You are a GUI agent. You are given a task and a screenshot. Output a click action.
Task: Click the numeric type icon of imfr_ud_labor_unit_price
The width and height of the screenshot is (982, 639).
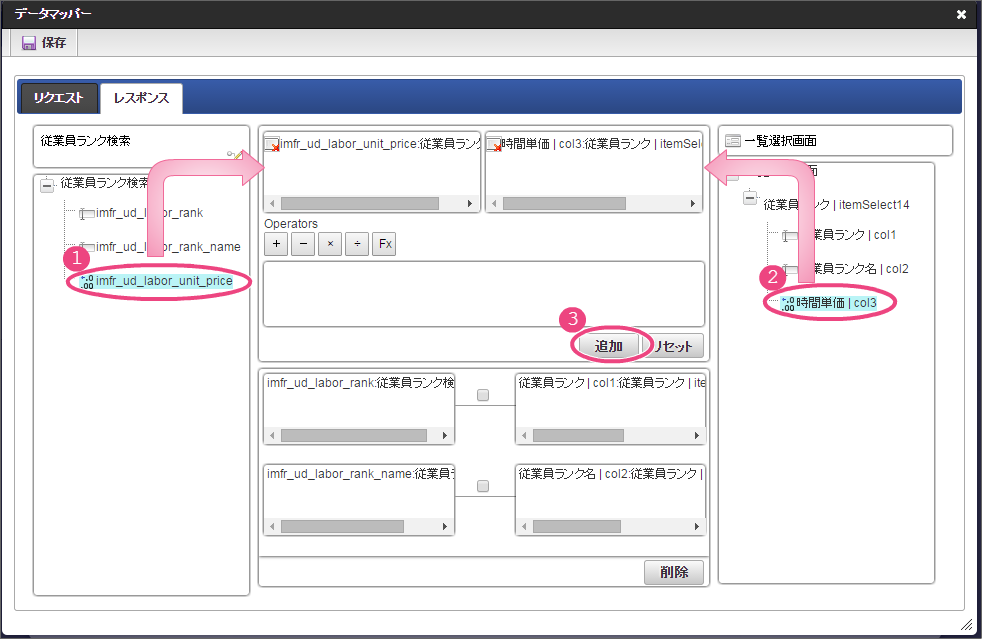(x=87, y=282)
